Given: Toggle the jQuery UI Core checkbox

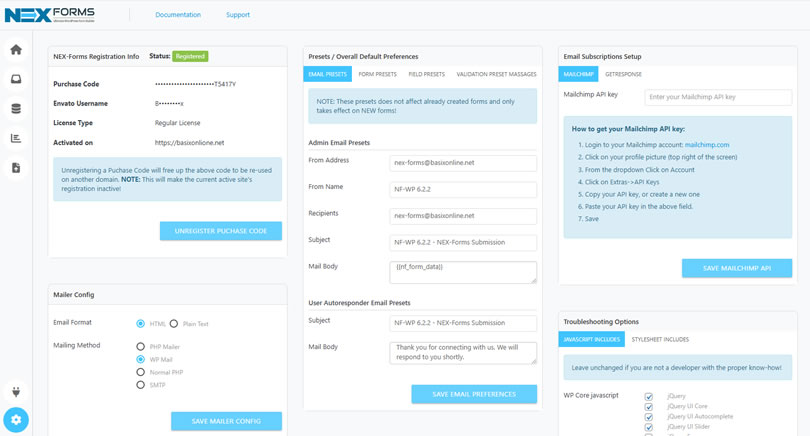Looking at the screenshot, I should coord(649,407).
